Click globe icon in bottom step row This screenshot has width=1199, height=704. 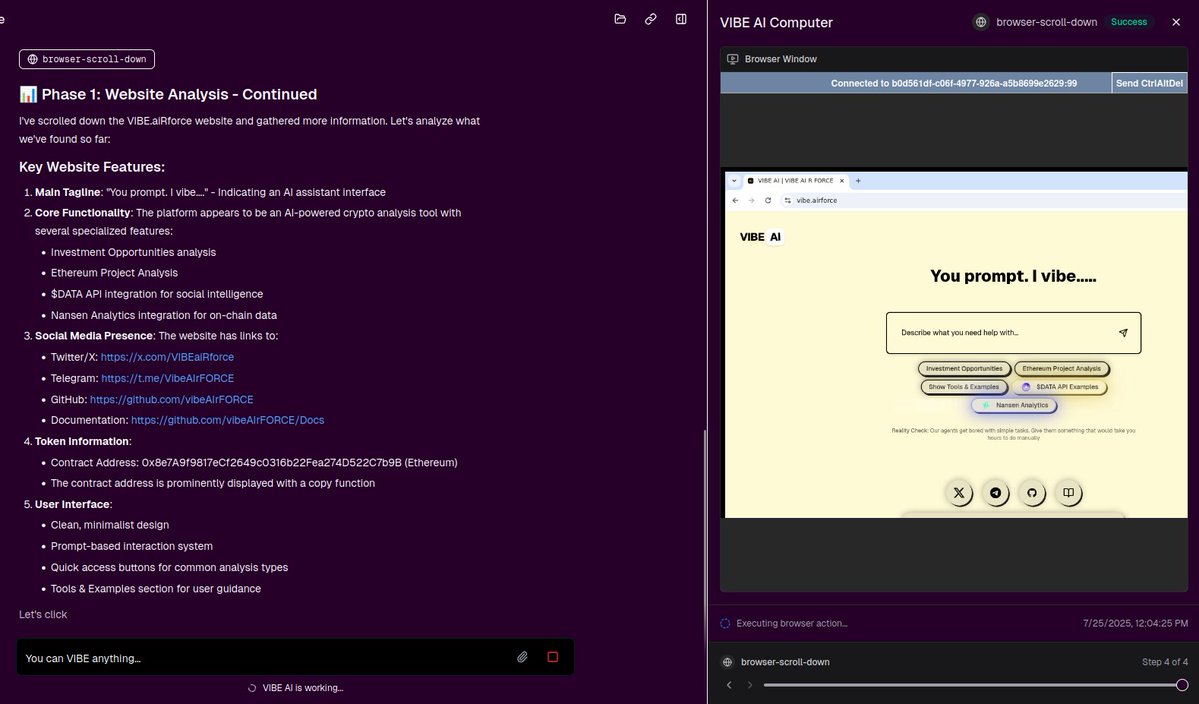click(727, 662)
